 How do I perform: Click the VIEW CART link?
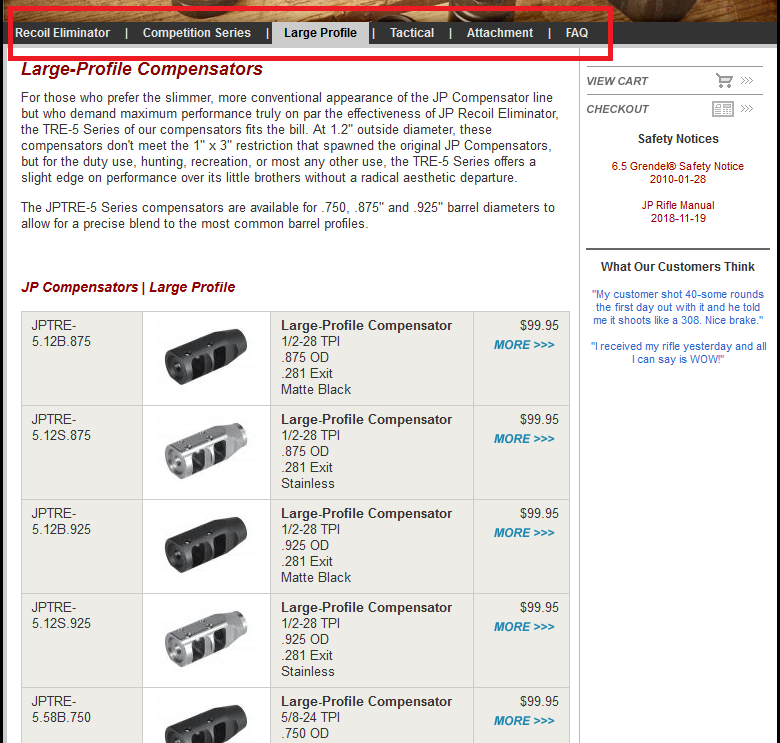[x=617, y=81]
